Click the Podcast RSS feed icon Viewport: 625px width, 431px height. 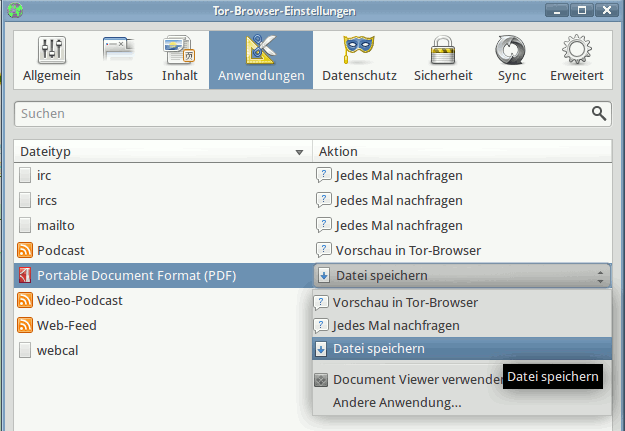25,250
